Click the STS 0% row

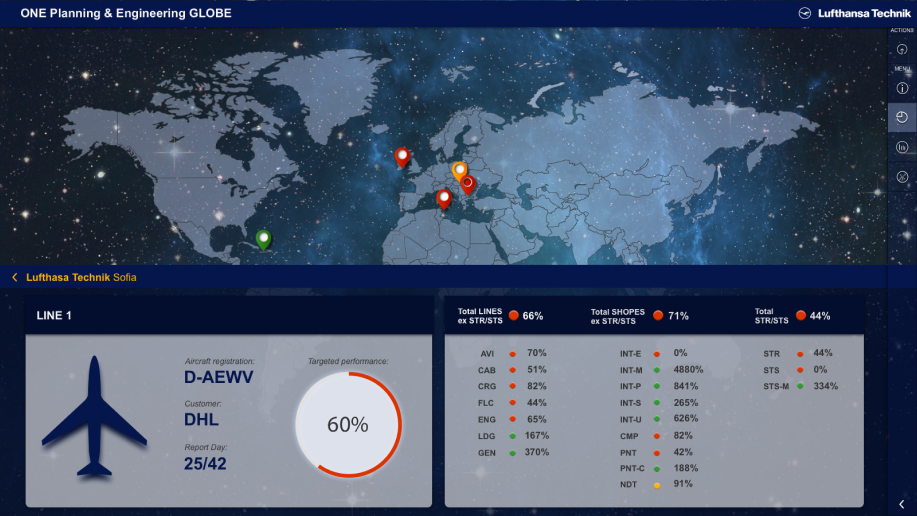[x=795, y=370]
